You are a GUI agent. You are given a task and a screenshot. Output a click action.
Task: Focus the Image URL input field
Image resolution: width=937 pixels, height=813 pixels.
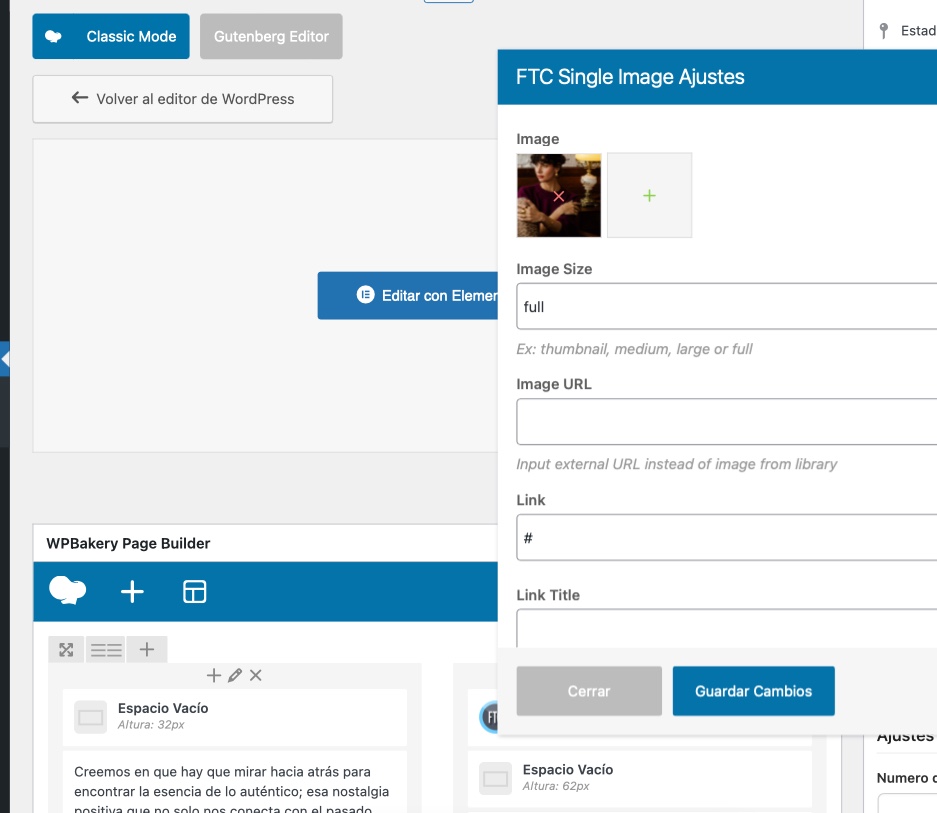click(726, 422)
